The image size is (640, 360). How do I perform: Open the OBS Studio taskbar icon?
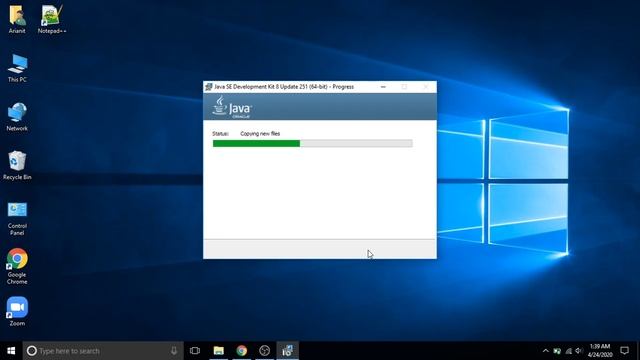coord(264,351)
